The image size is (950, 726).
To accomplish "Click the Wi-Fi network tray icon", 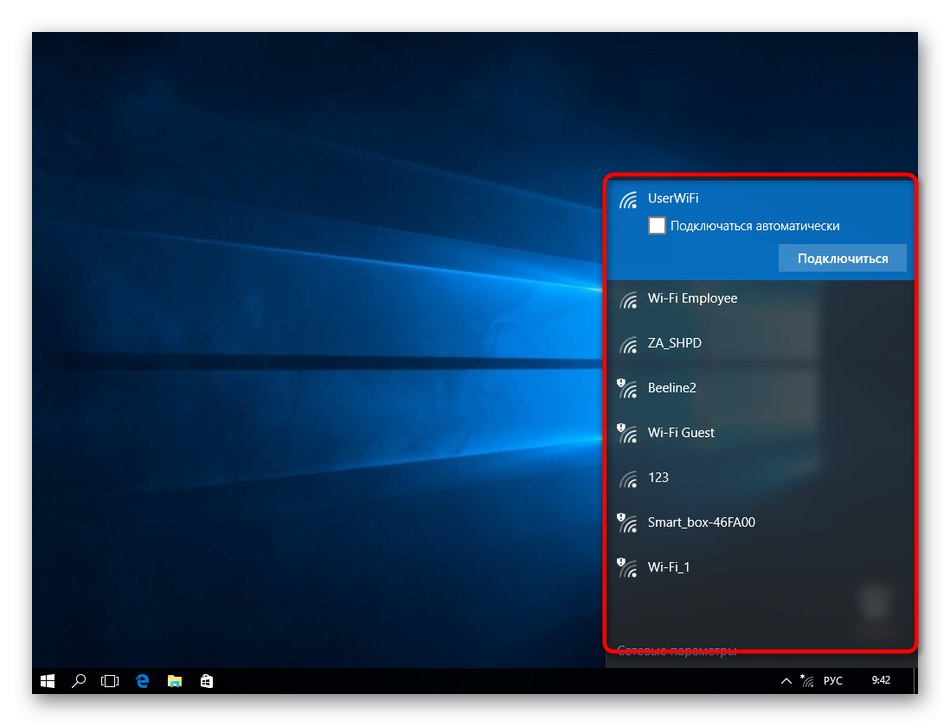I will point(807,681).
